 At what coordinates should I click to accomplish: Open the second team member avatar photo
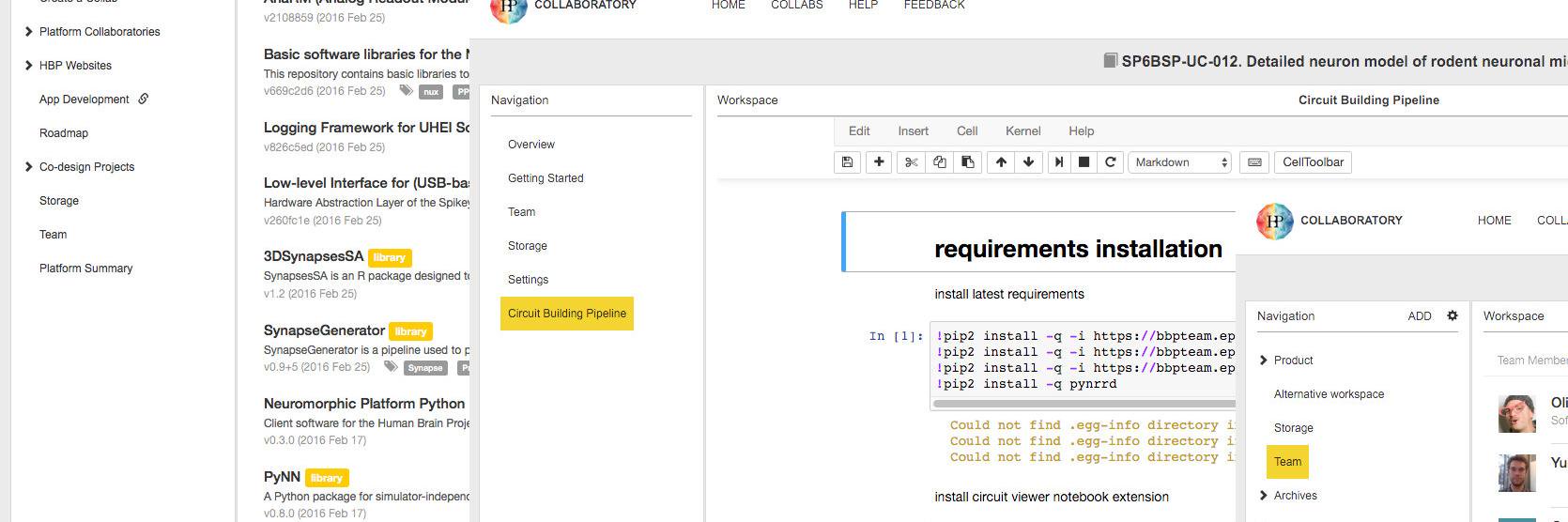(x=1517, y=473)
